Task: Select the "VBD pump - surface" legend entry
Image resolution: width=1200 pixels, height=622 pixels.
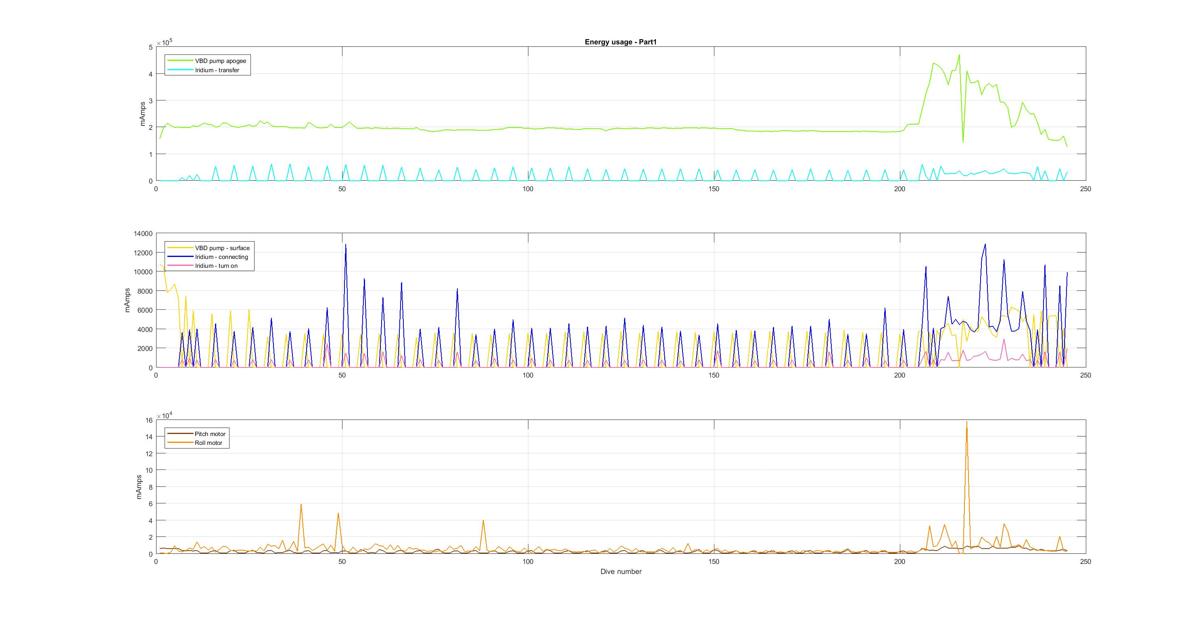Action: (x=208, y=247)
